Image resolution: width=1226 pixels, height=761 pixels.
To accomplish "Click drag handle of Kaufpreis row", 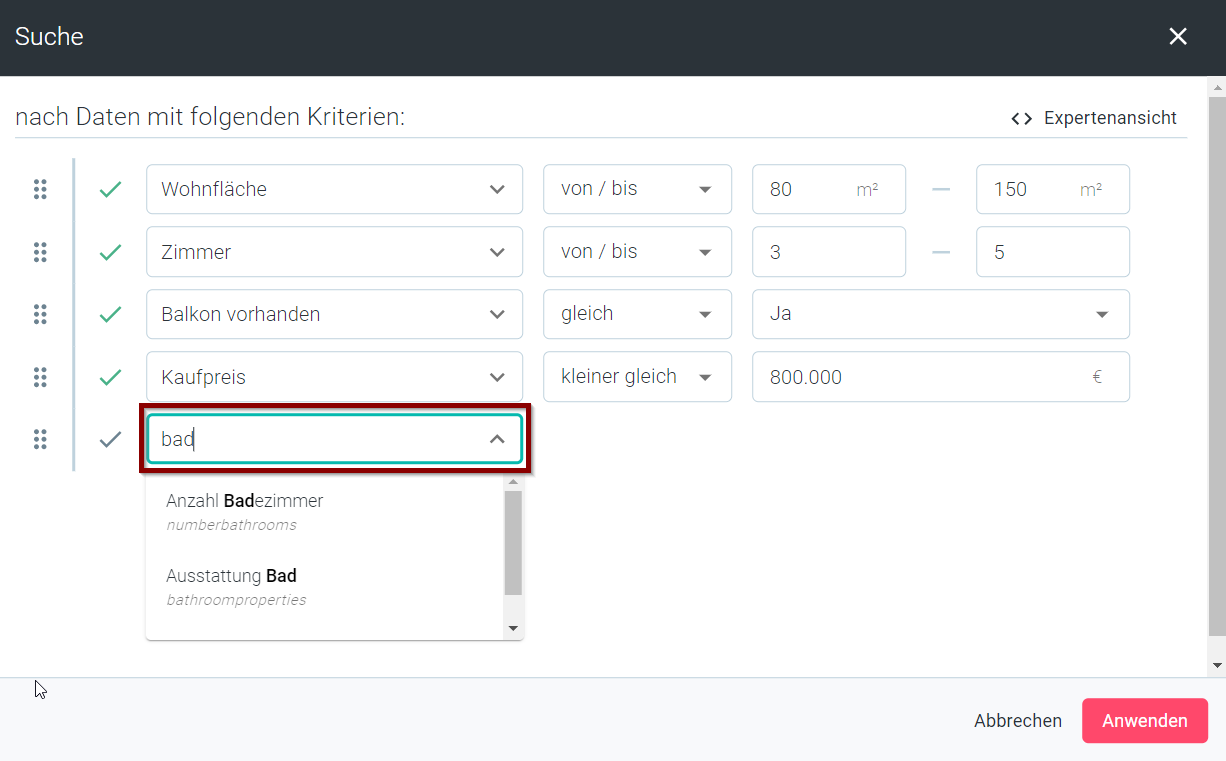I will tap(40, 377).
